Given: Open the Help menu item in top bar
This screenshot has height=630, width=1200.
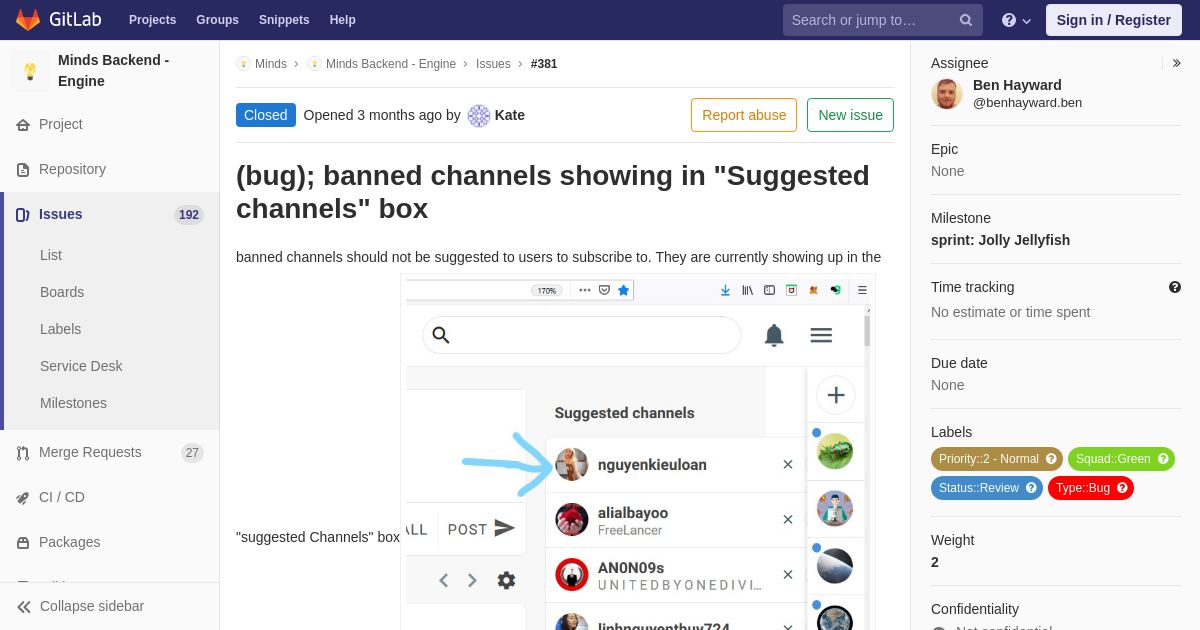Looking at the screenshot, I should 343,20.
